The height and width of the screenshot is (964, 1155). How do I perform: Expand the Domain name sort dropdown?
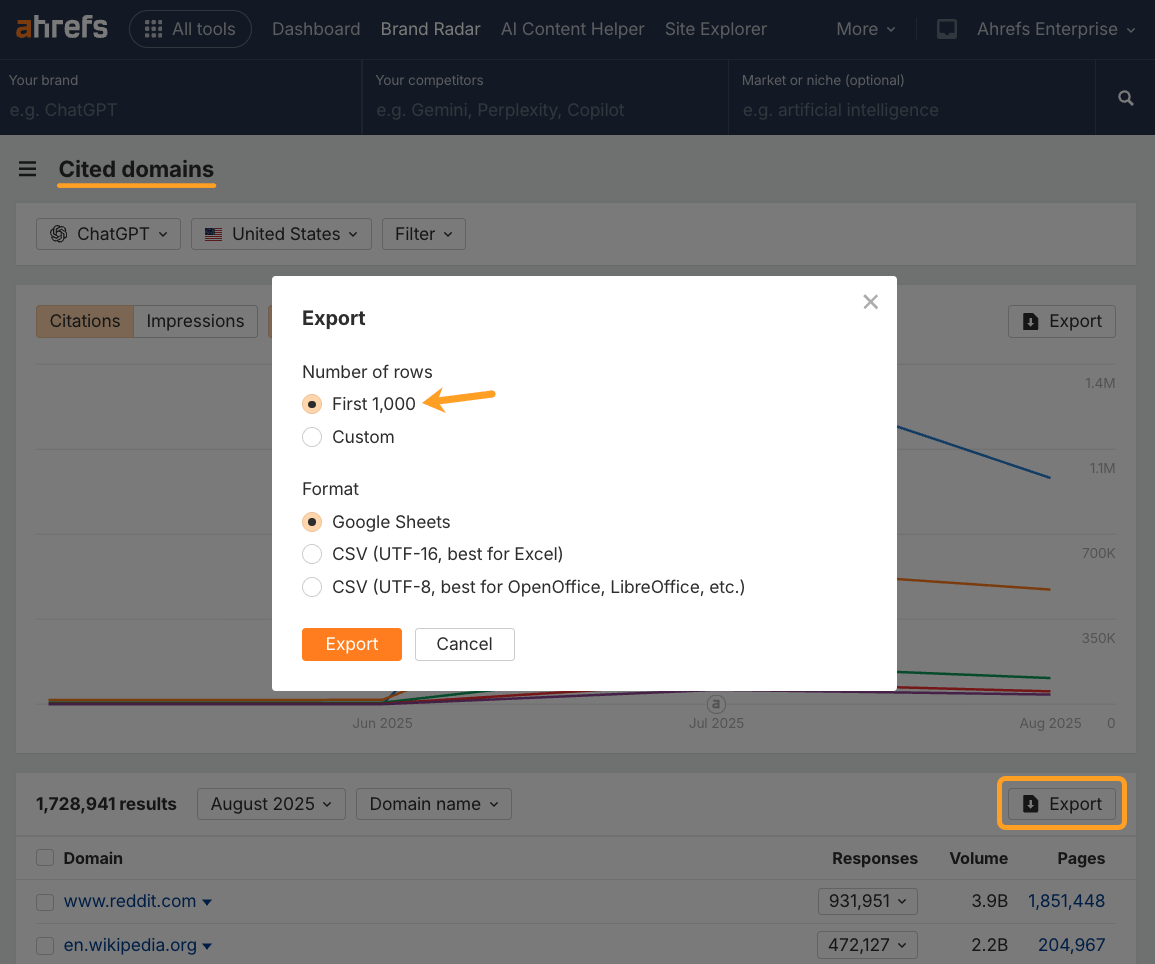pos(433,803)
